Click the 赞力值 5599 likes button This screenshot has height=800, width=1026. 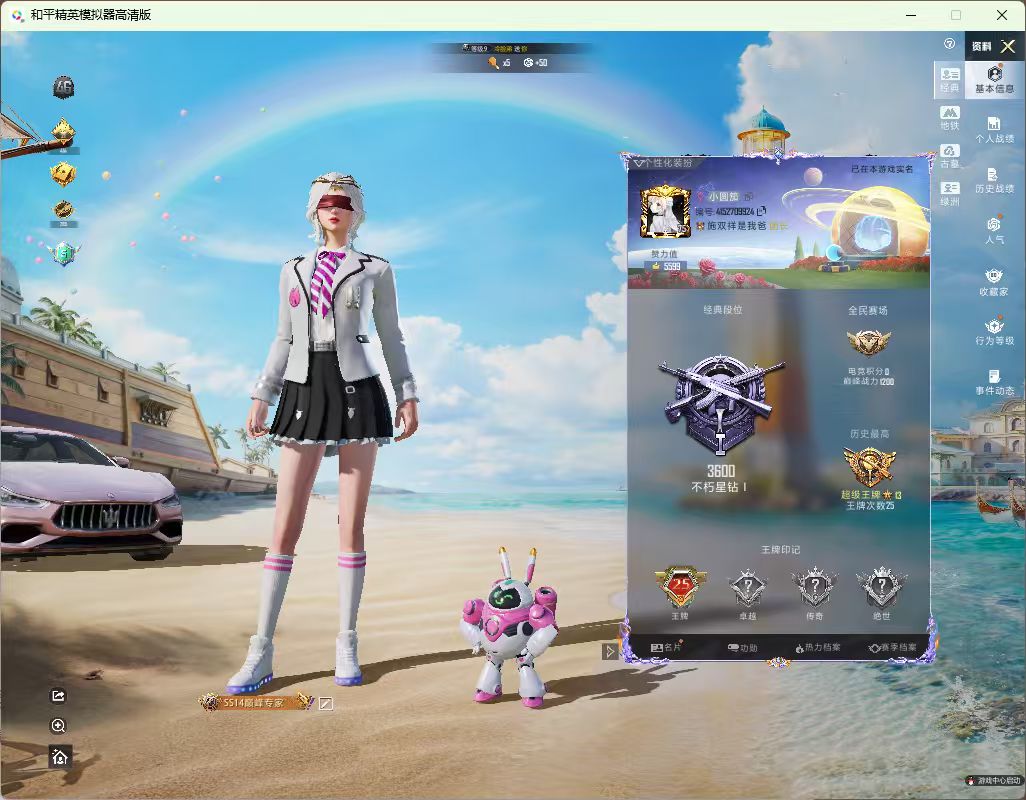coord(665,266)
